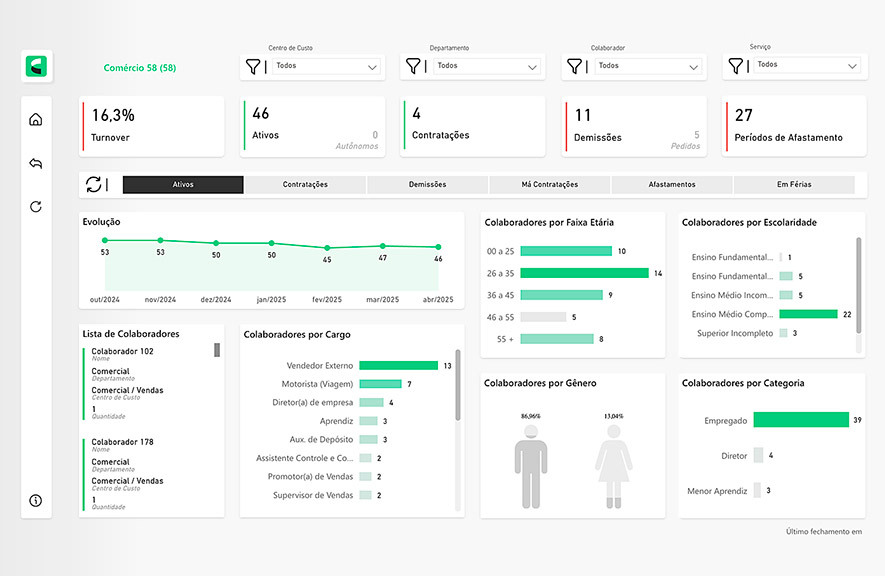Open the Centro de Custo dropdown
The image size is (885, 576).
pos(325,66)
